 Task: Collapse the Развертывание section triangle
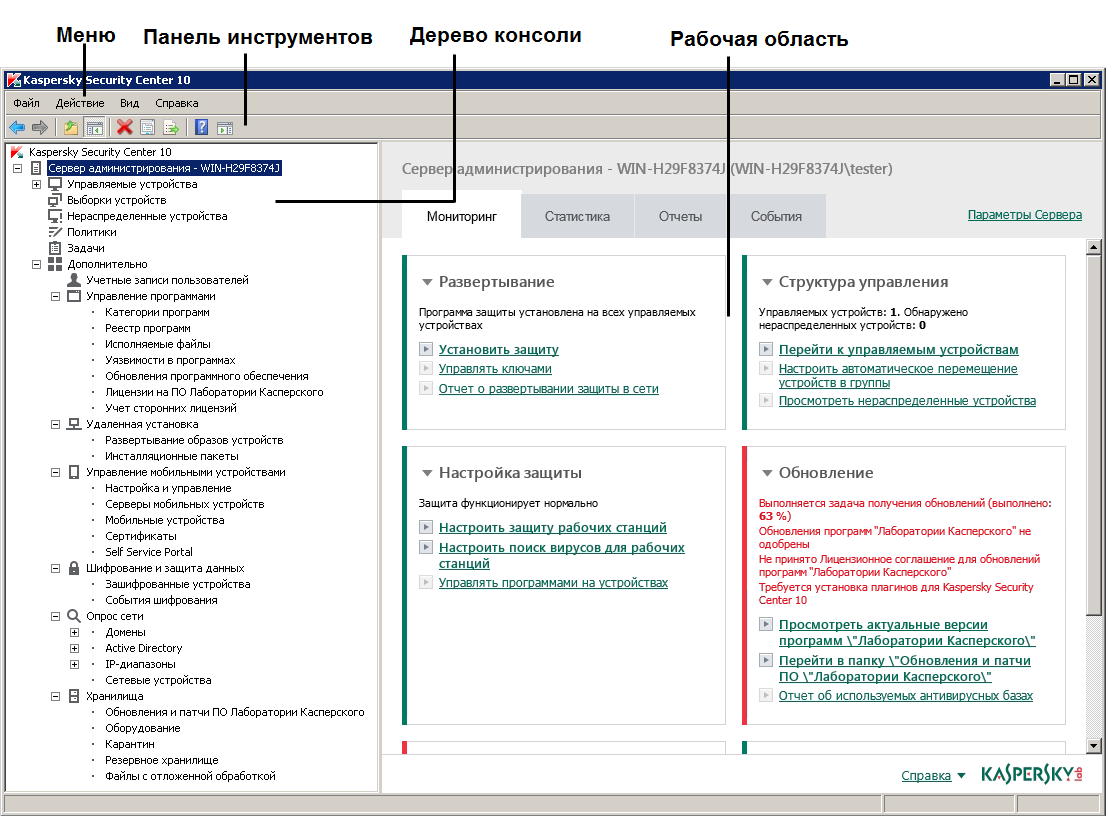click(x=427, y=282)
